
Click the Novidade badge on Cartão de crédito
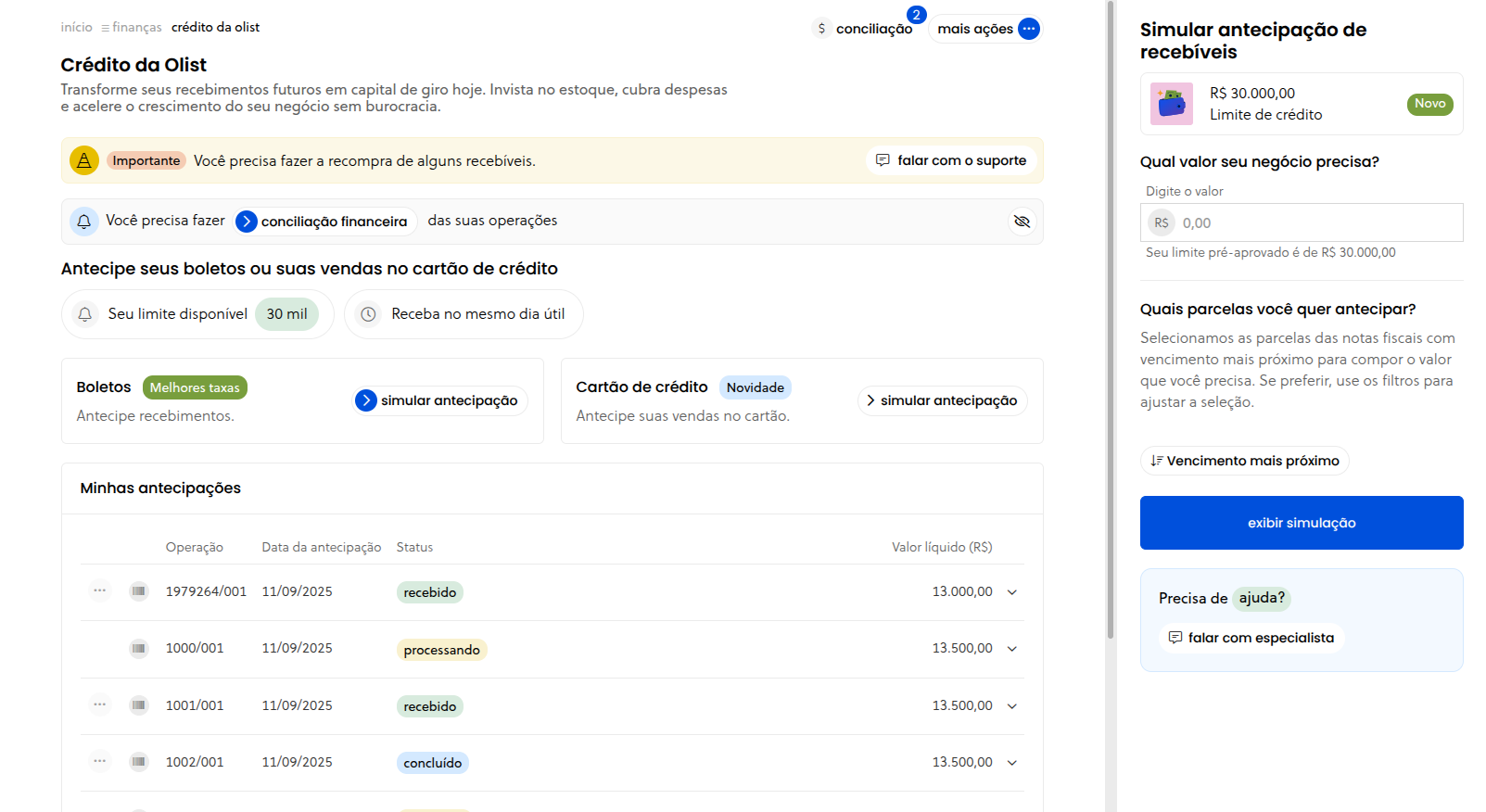tap(755, 387)
